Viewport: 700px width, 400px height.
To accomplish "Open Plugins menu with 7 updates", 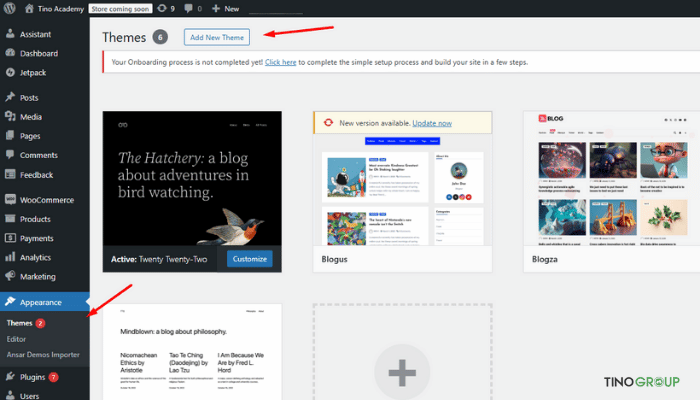I will point(32,377).
